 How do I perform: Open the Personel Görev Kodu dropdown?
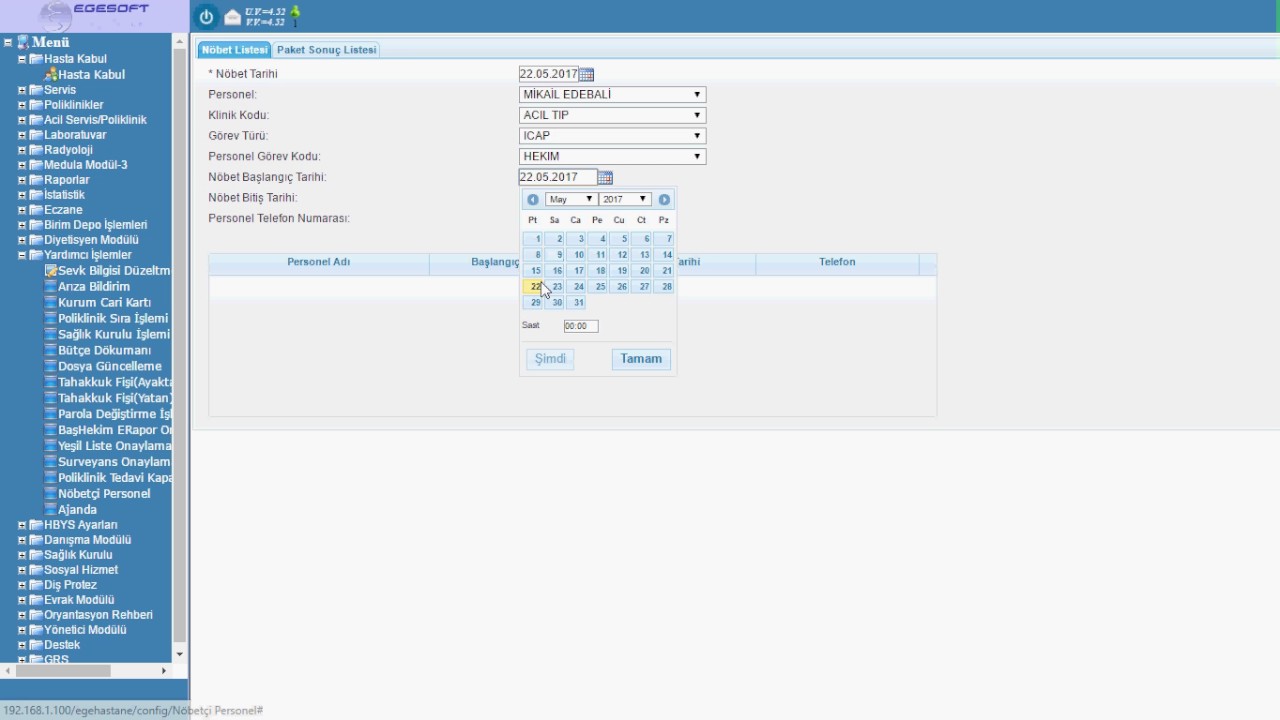coord(612,157)
